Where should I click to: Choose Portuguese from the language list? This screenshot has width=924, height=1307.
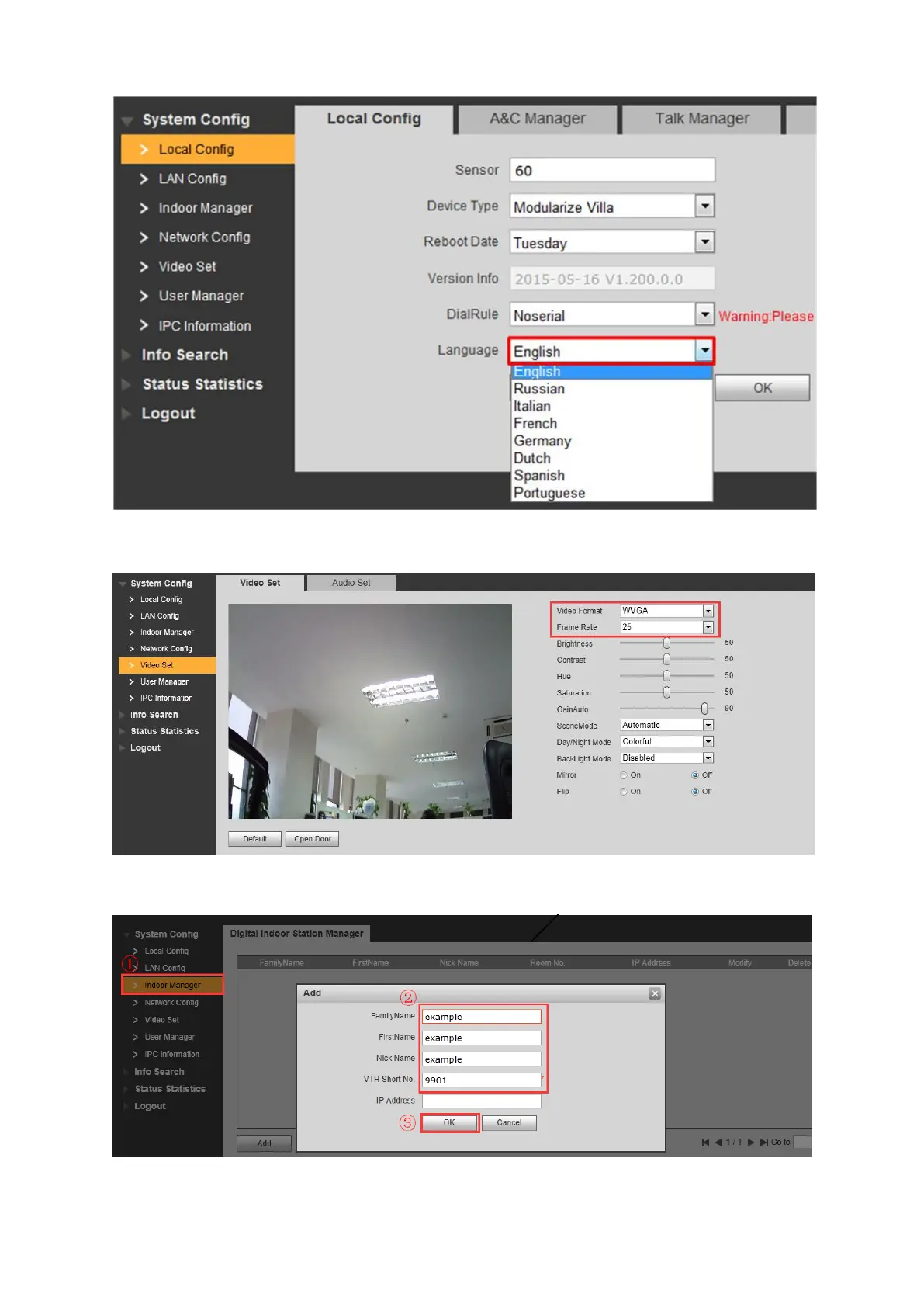tap(611, 493)
